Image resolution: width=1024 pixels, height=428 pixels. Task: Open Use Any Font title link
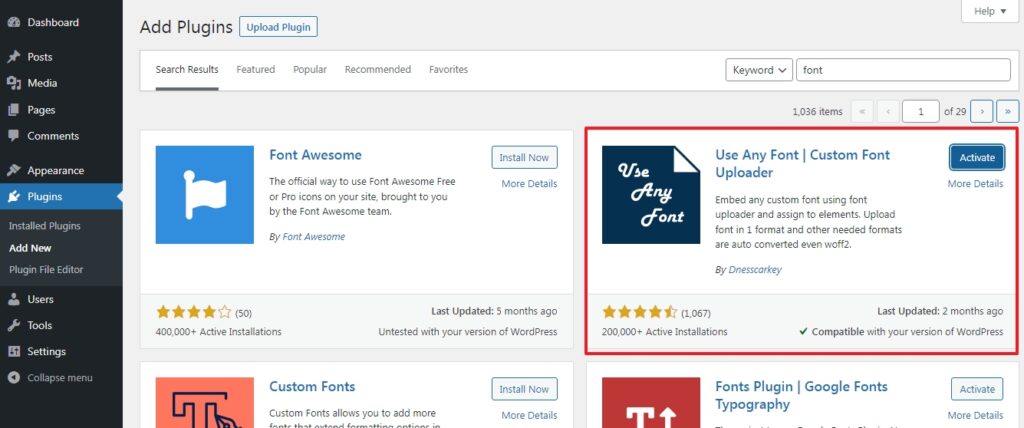click(803, 164)
